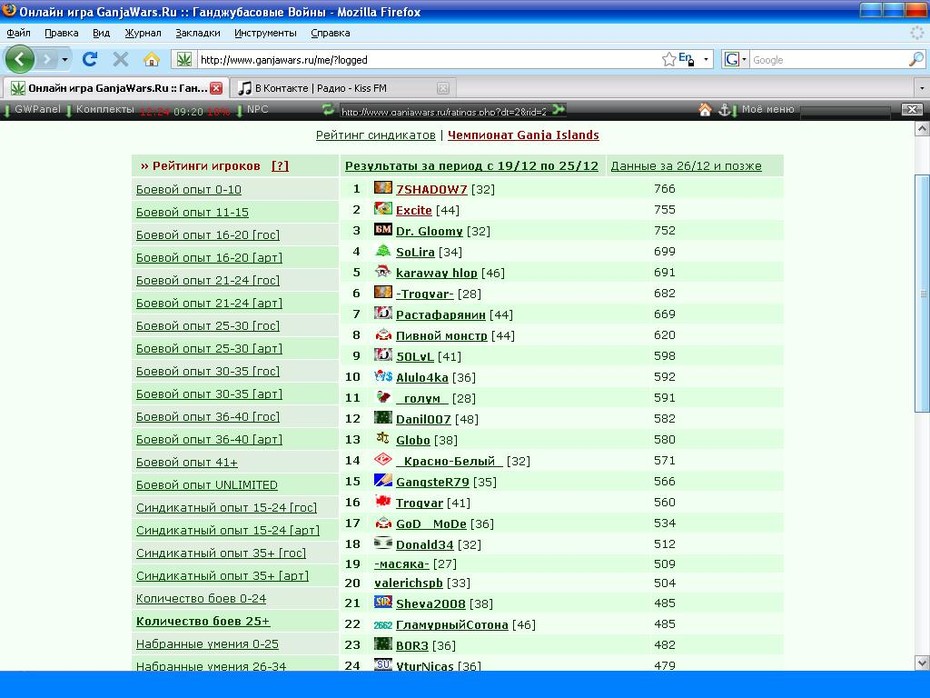Viewport: 930px width, 698px height.
Task: Bookmark this page with the star icon
Action: pos(668,59)
